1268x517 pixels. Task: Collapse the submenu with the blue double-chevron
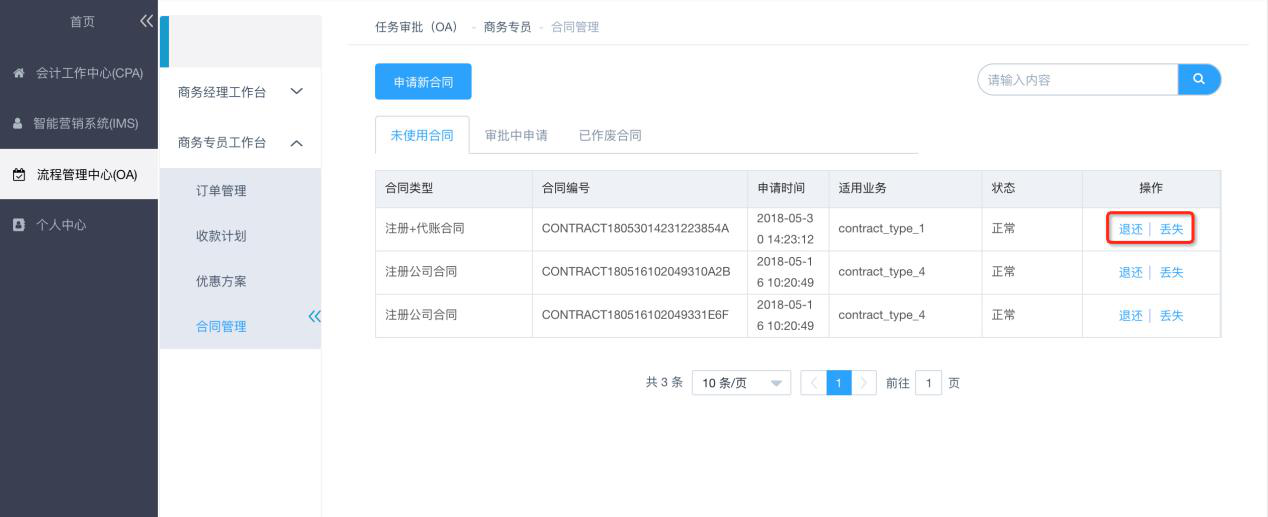point(315,317)
